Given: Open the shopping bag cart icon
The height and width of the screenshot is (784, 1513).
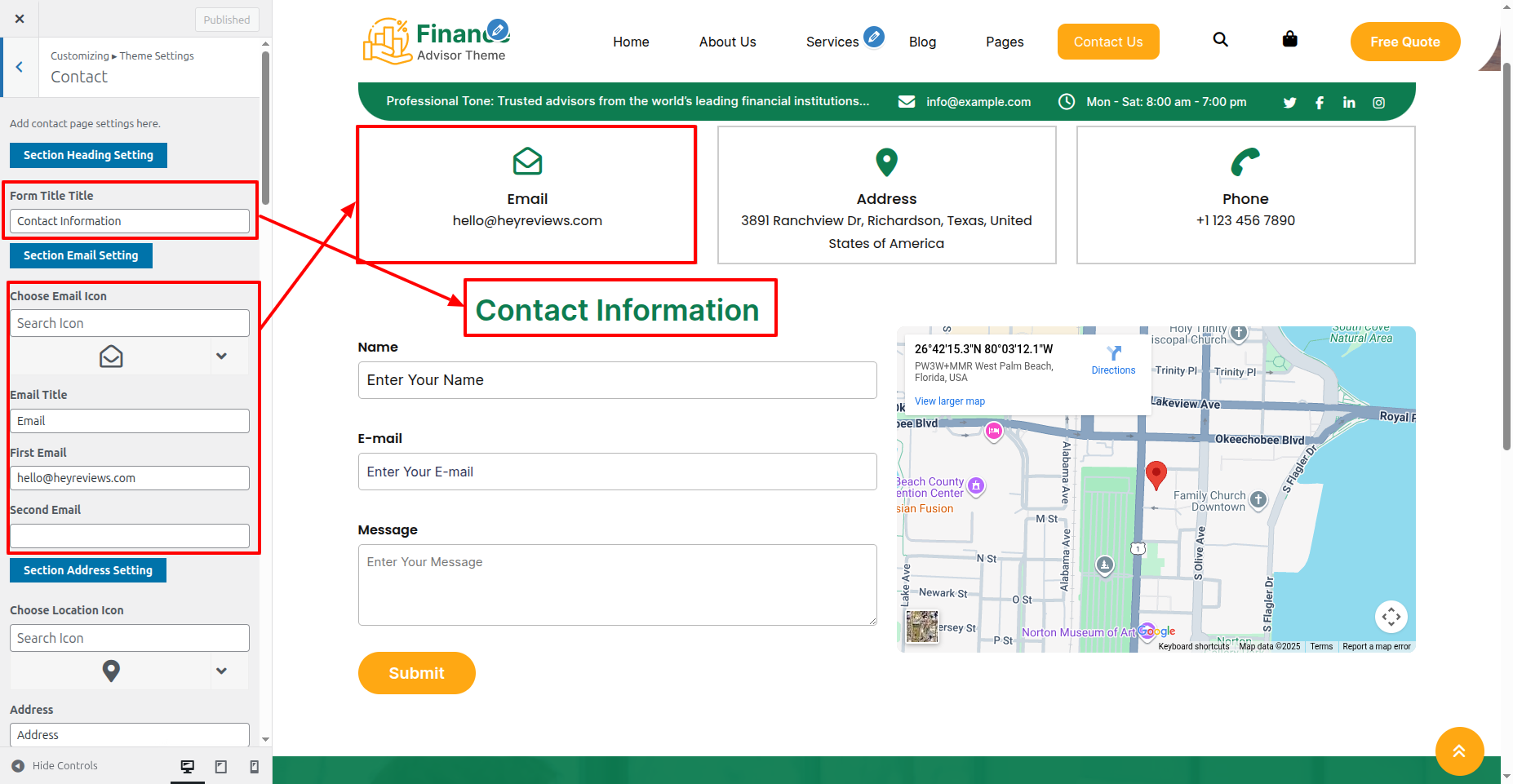Looking at the screenshot, I should (x=1289, y=39).
